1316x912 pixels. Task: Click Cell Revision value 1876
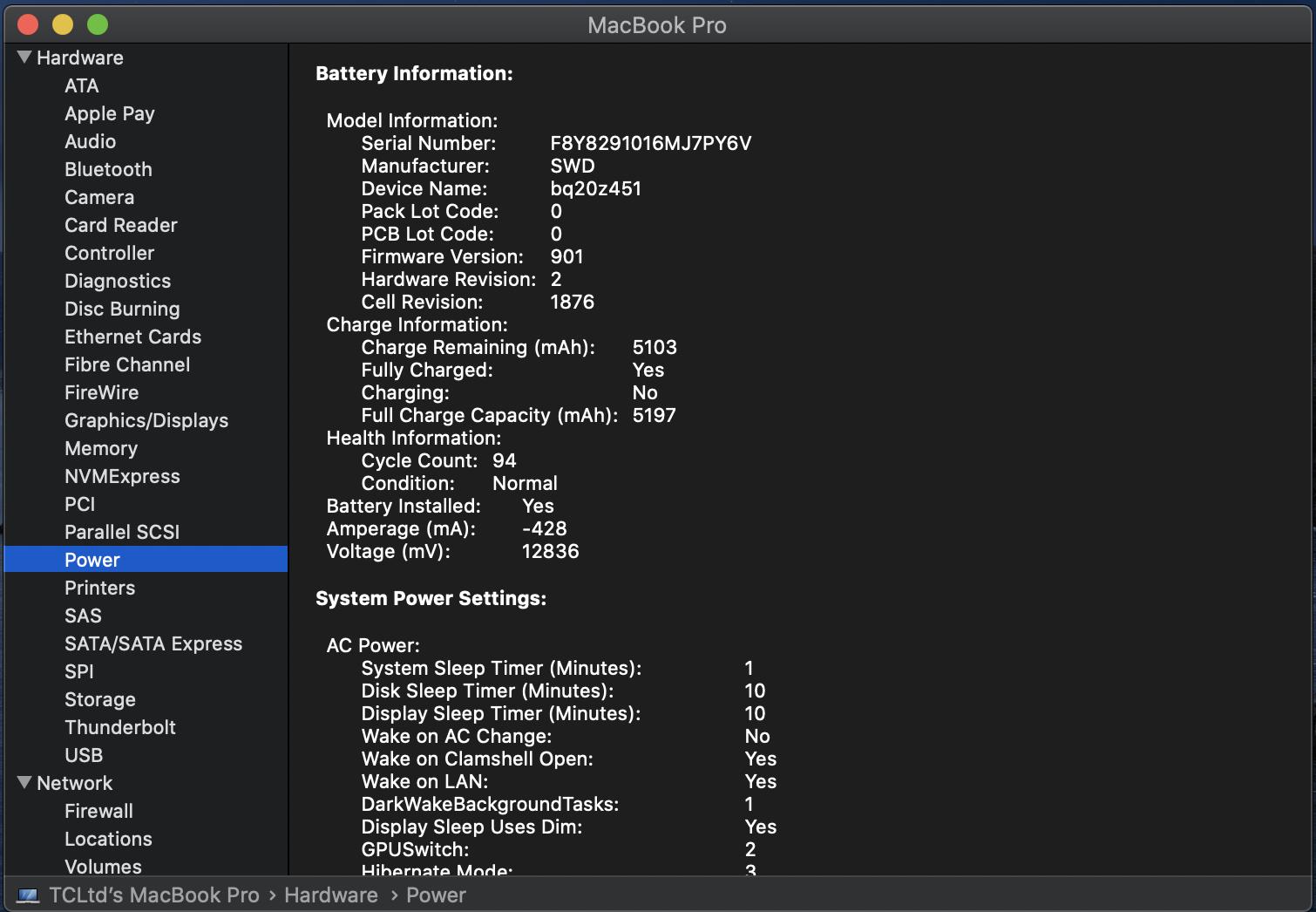coord(572,302)
